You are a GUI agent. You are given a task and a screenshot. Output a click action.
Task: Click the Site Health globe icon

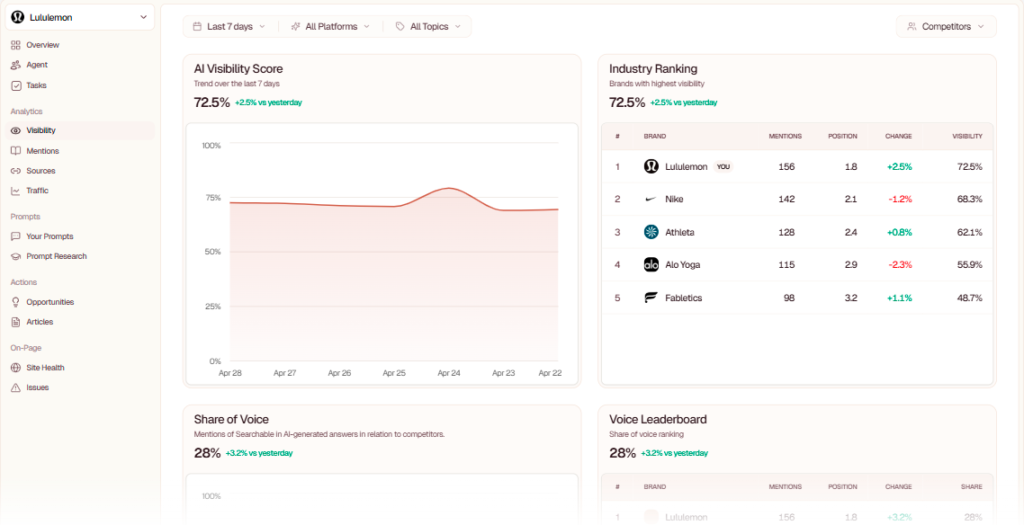point(16,368)
